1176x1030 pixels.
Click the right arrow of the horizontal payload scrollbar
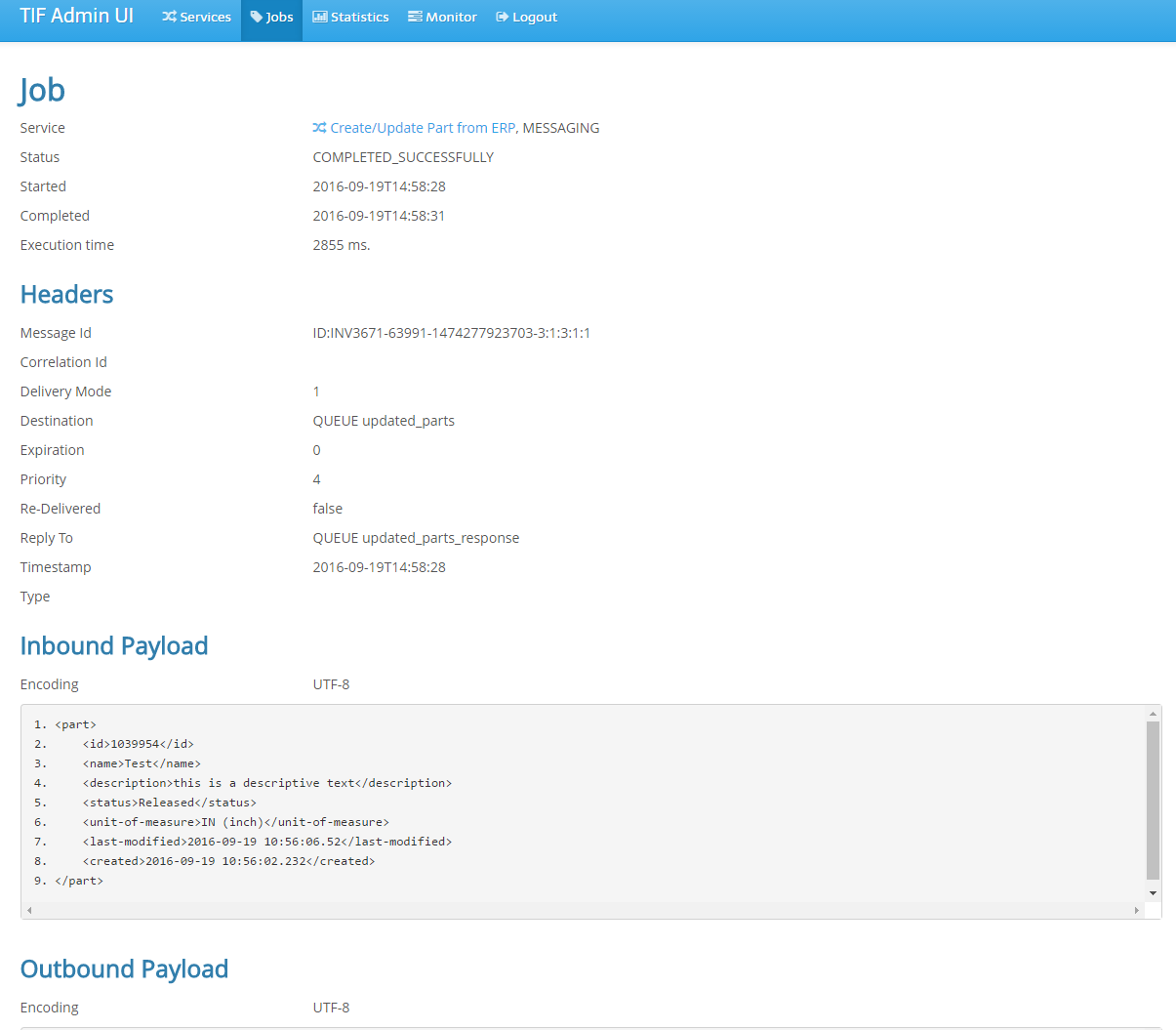click(1136, 909)
